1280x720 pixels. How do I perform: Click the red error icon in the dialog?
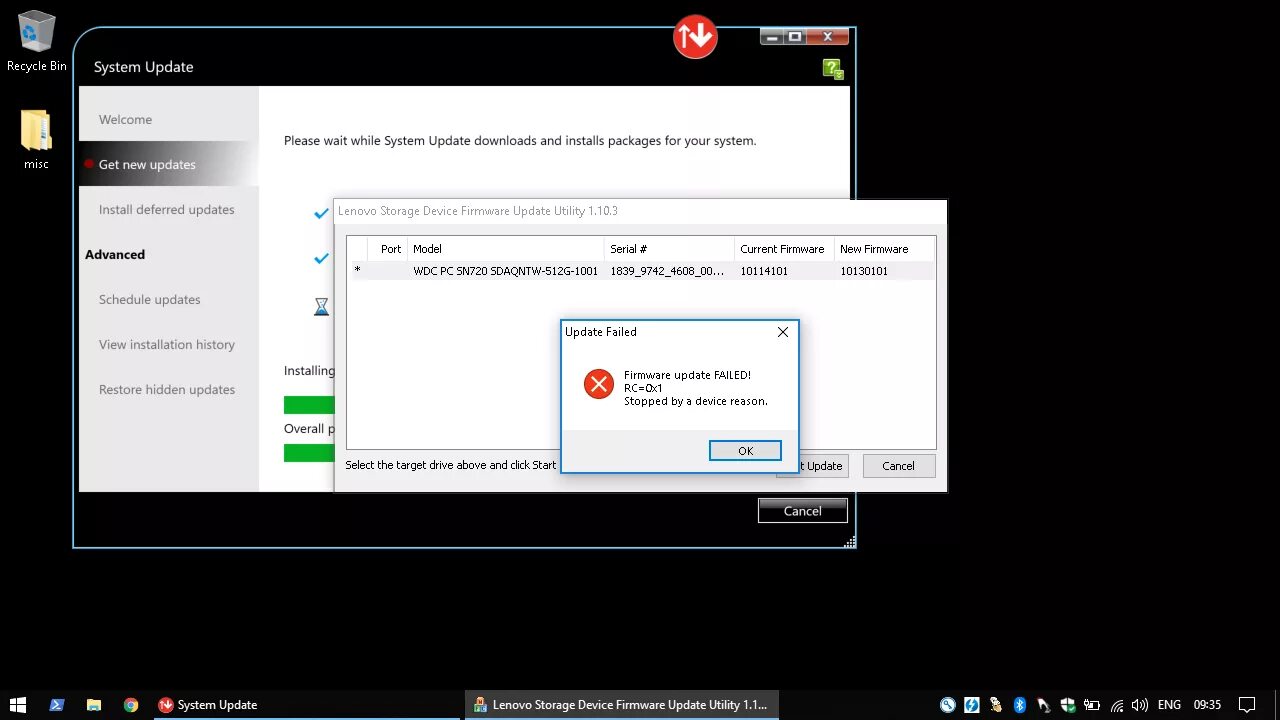click(599, 384)
